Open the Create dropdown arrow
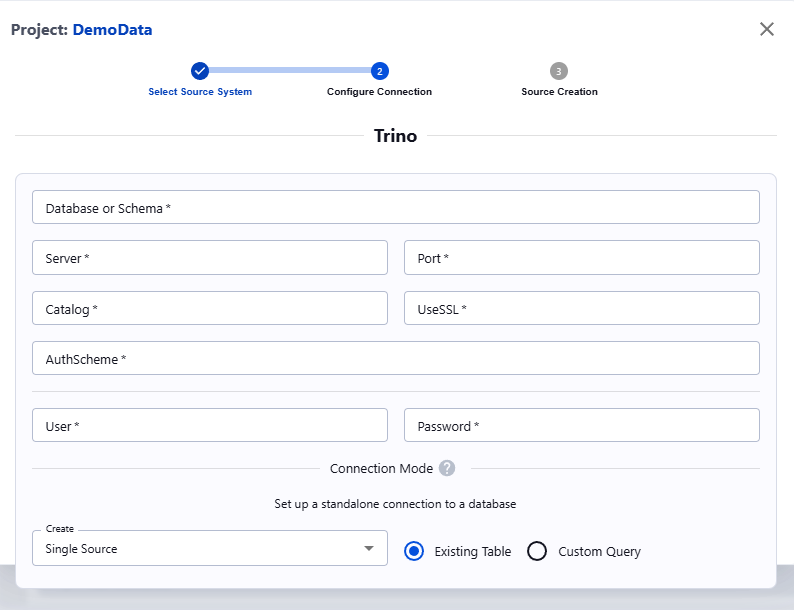This screenshot has width=794, height=610. 368,549
